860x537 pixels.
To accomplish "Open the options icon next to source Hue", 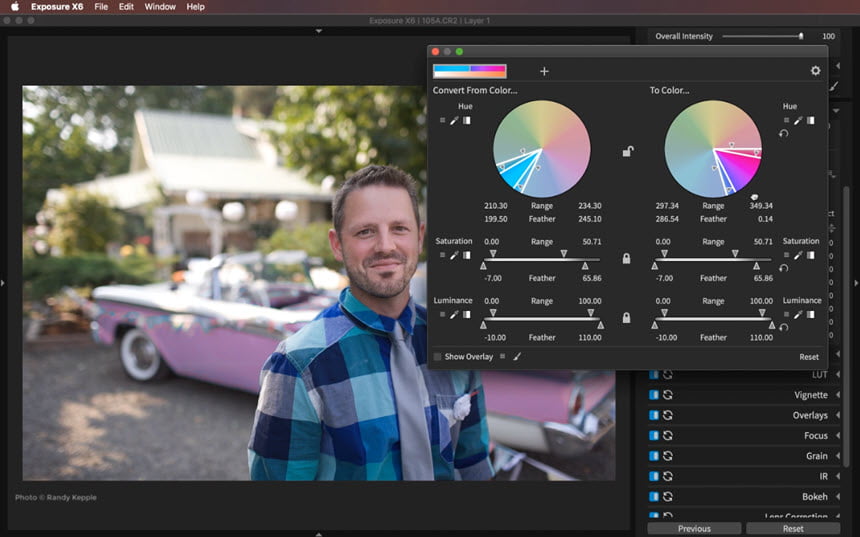I will pos(442,121).
